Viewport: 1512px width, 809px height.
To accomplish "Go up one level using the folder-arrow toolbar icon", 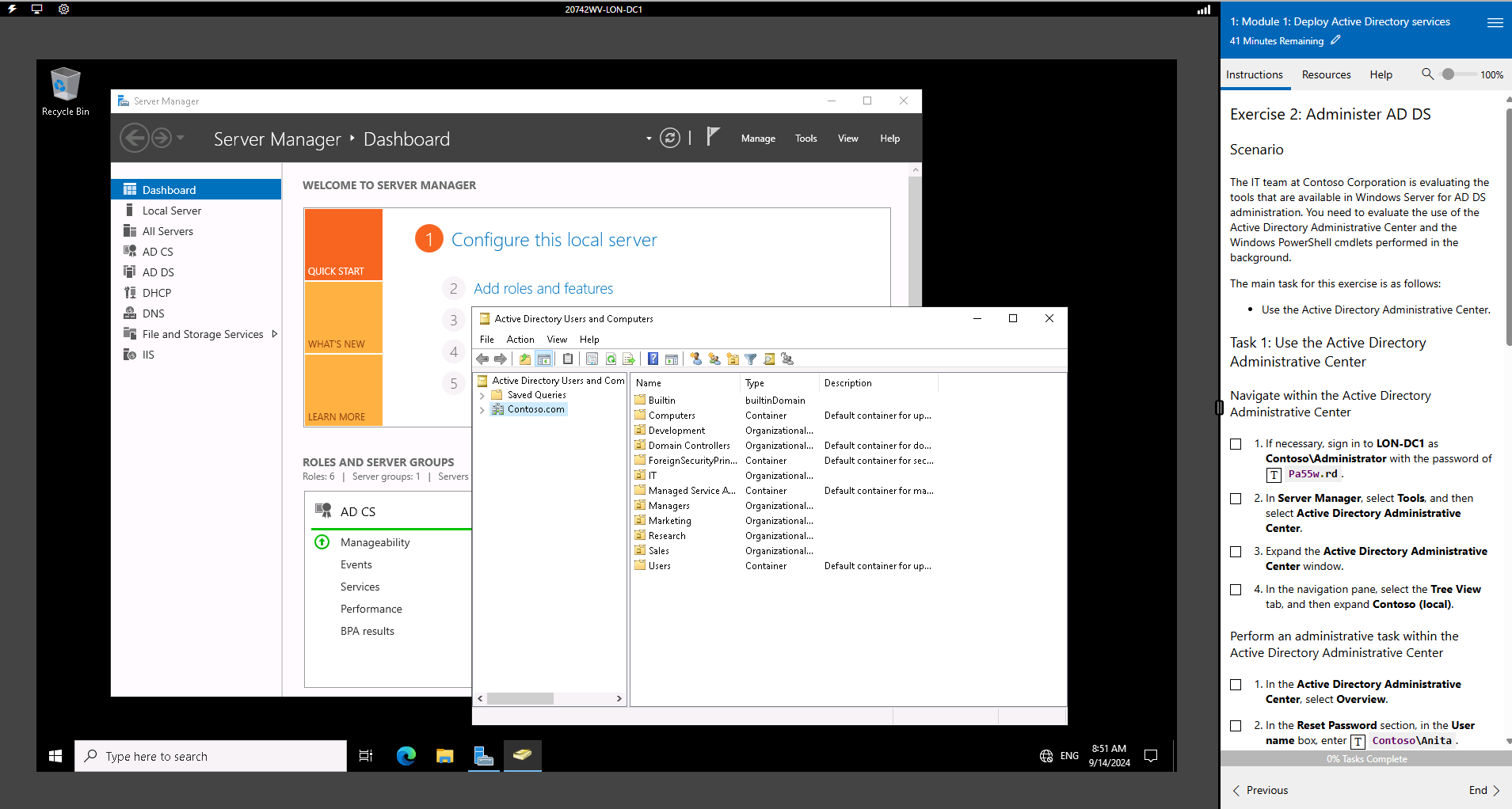I will point(525,359).
